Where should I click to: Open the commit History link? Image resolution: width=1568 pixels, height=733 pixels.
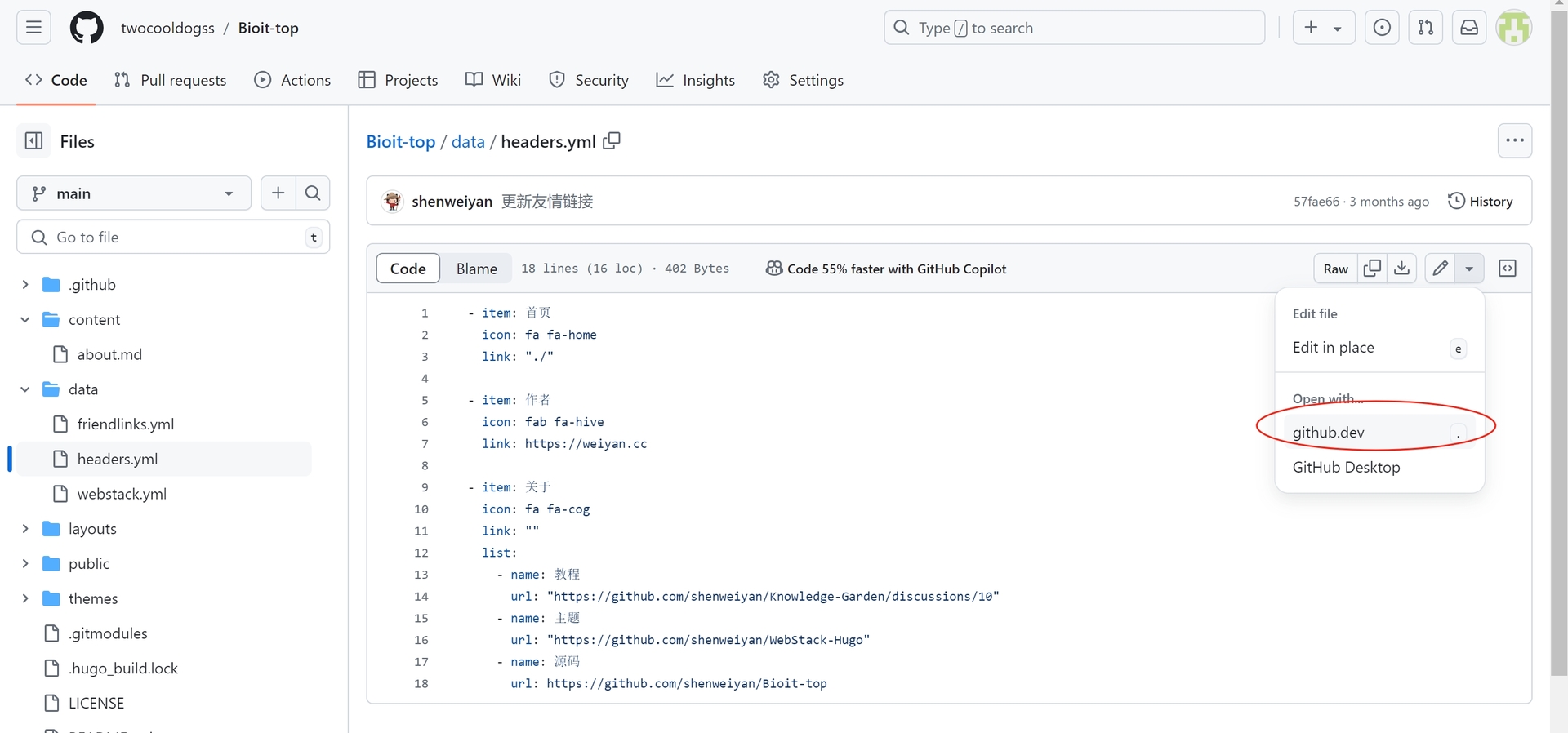pos(1480,202)
